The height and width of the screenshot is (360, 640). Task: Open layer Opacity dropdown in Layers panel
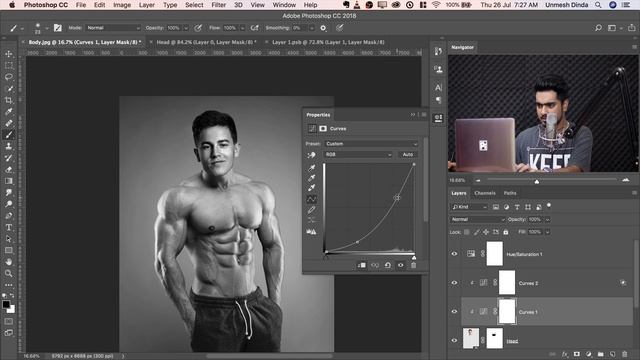click(547, 220)
